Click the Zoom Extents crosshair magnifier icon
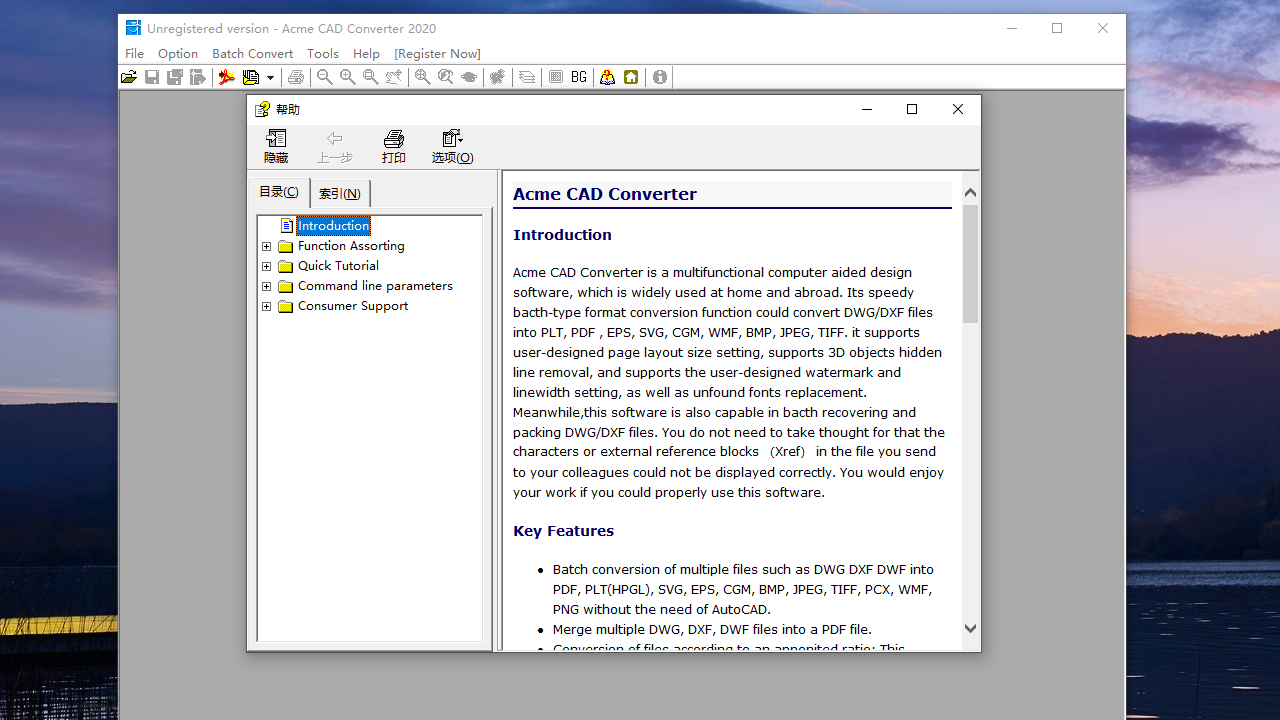Screen dimensions: 1280x720 (x=423, y=77)
